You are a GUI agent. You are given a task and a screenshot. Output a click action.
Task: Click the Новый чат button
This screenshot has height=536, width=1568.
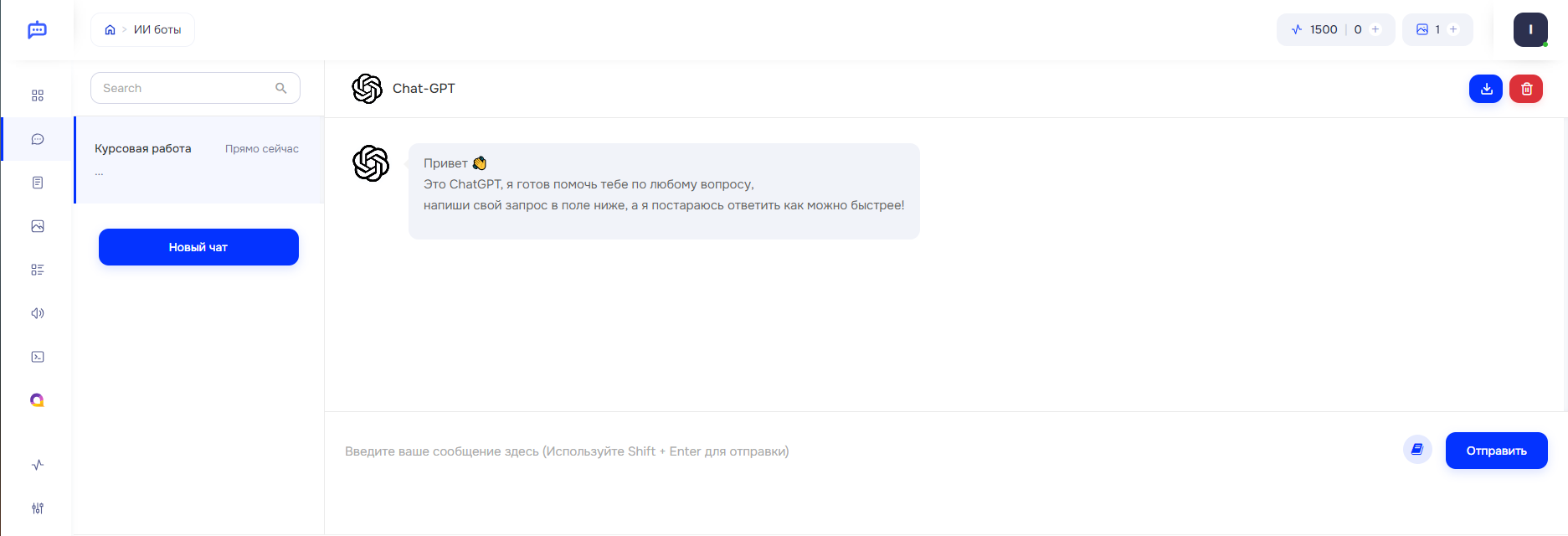point(198,247)
